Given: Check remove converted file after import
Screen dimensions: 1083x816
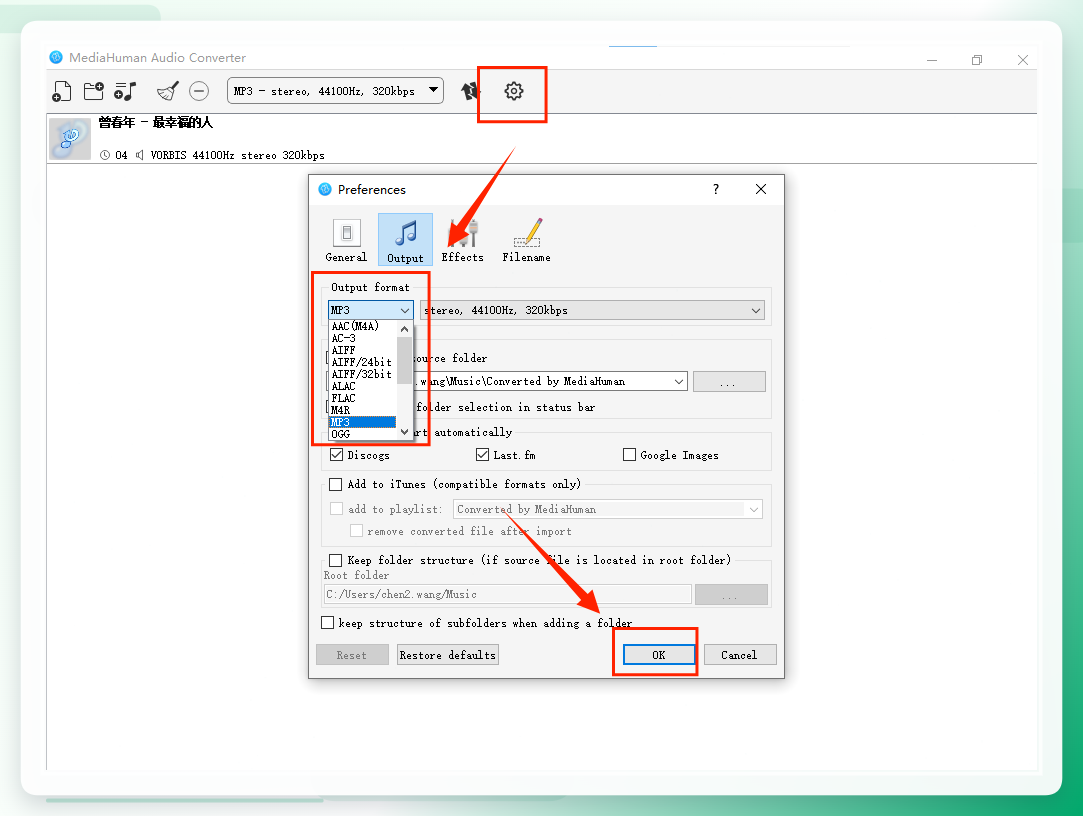Looking at the screenshot, I should click(x=356, y=531).
